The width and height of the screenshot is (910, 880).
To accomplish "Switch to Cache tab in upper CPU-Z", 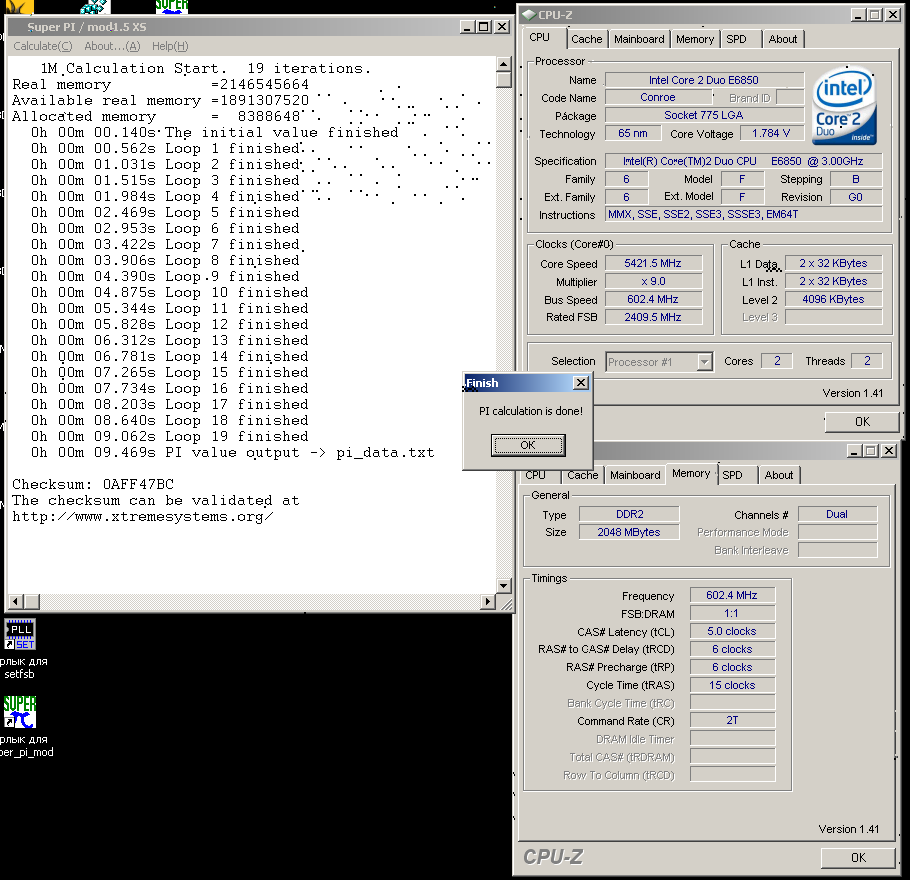I will [587, 39].
